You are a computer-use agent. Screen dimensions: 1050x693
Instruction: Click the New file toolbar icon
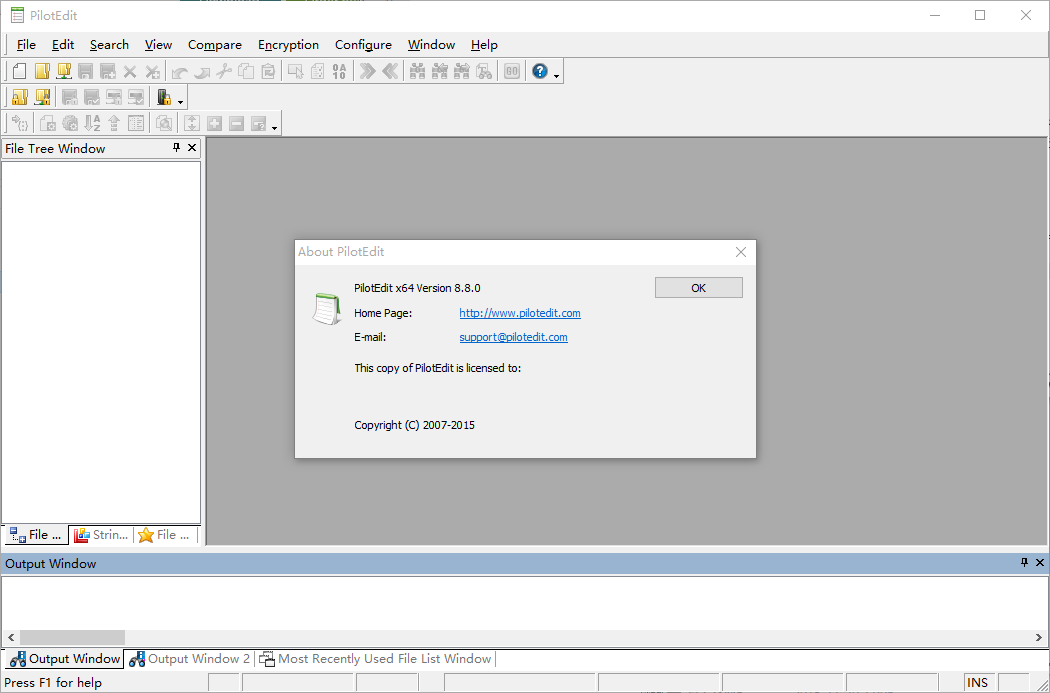pyautogui.click(x=19, y=71)
